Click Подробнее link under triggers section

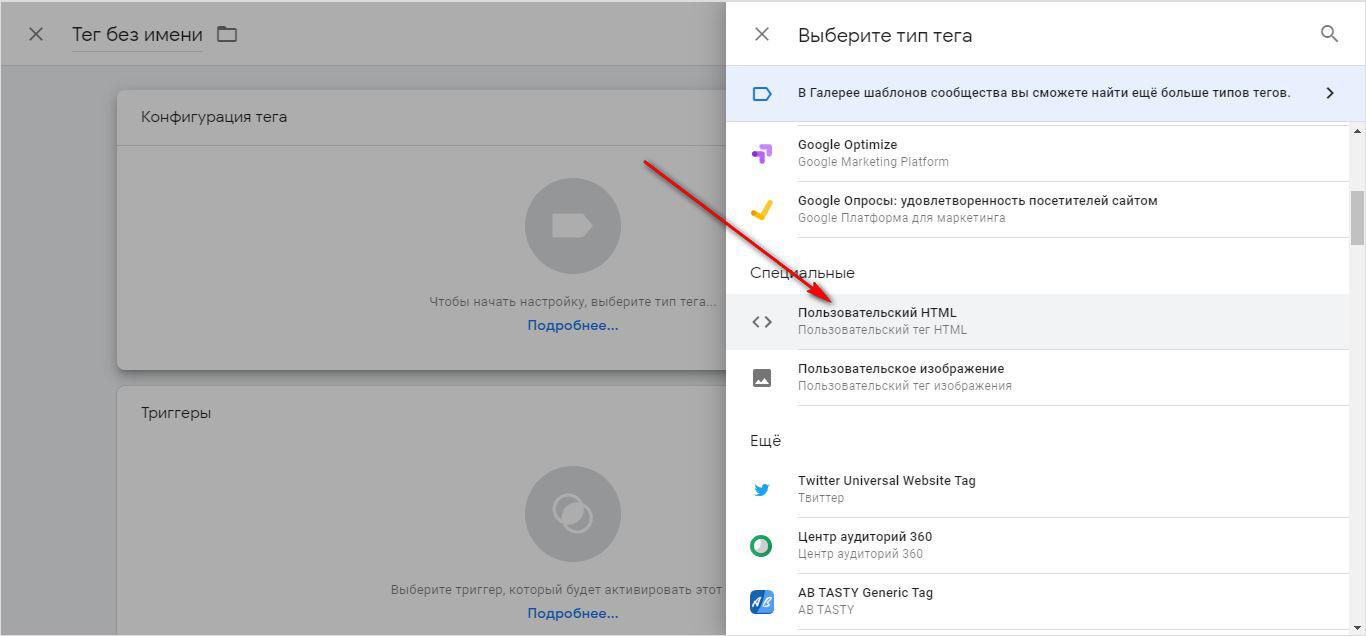[x=572, y=614]
